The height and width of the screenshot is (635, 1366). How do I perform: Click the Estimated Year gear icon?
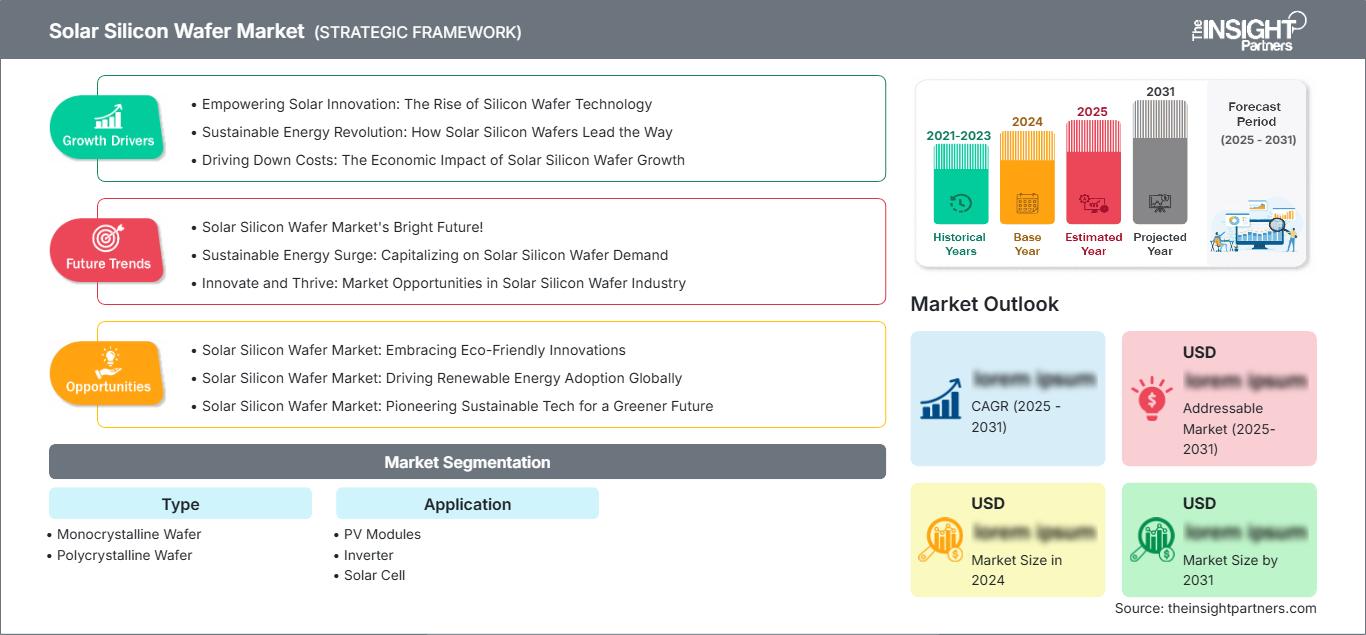coord(1093,203)
